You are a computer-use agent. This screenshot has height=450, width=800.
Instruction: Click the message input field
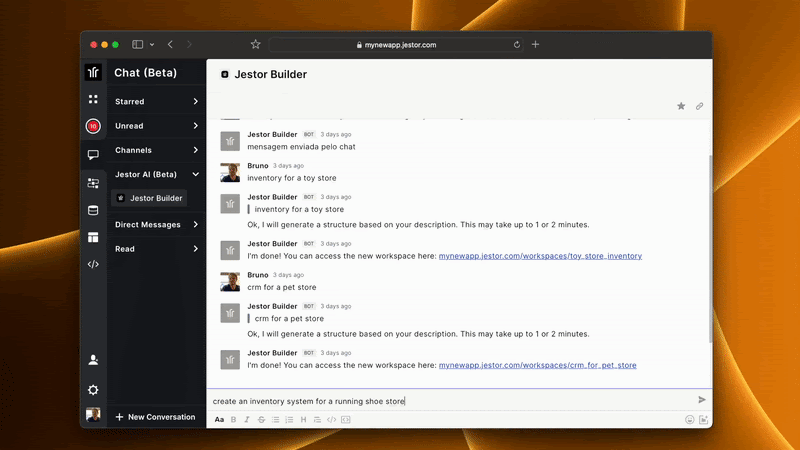point(452,401)
